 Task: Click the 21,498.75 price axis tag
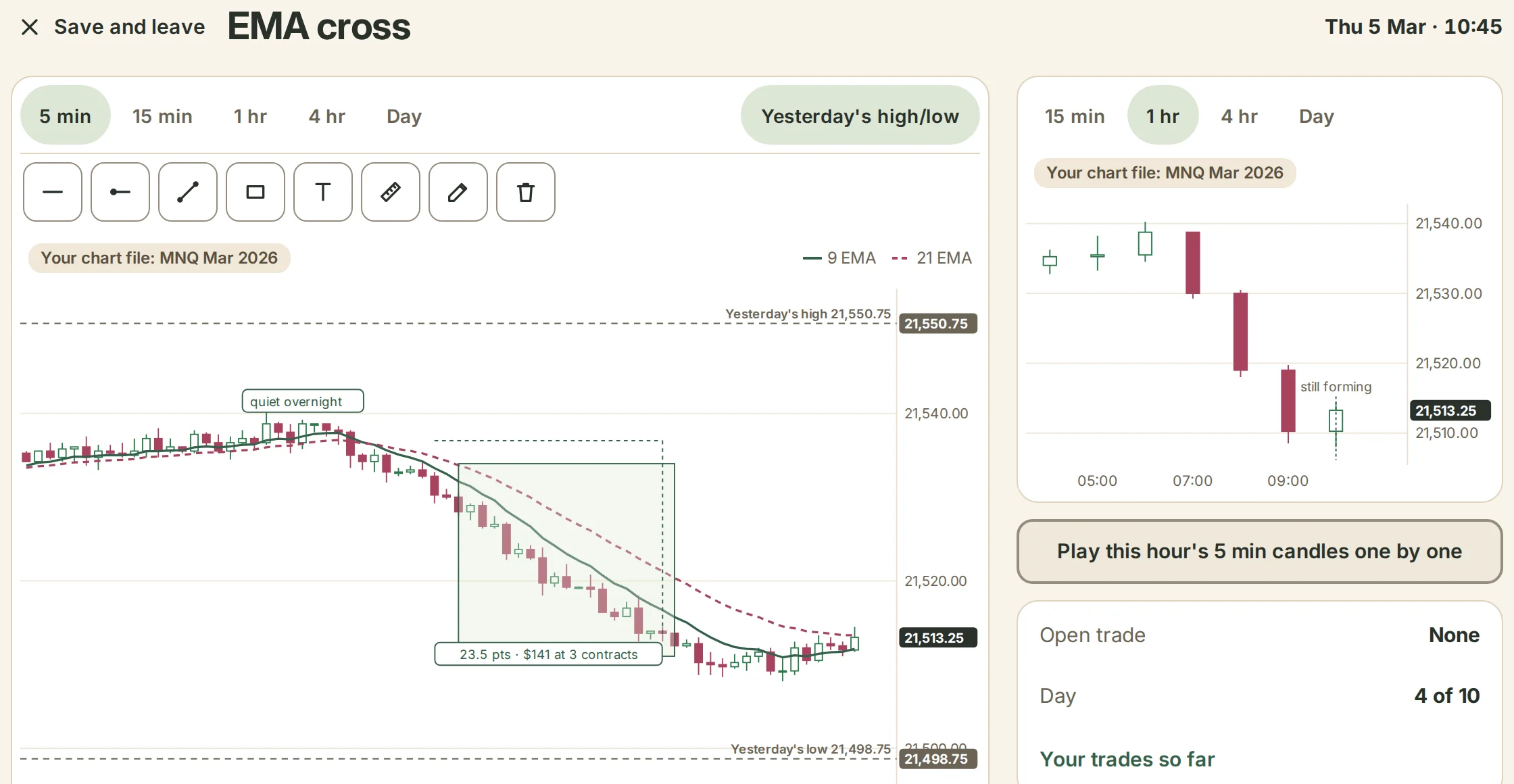[937, 759]
